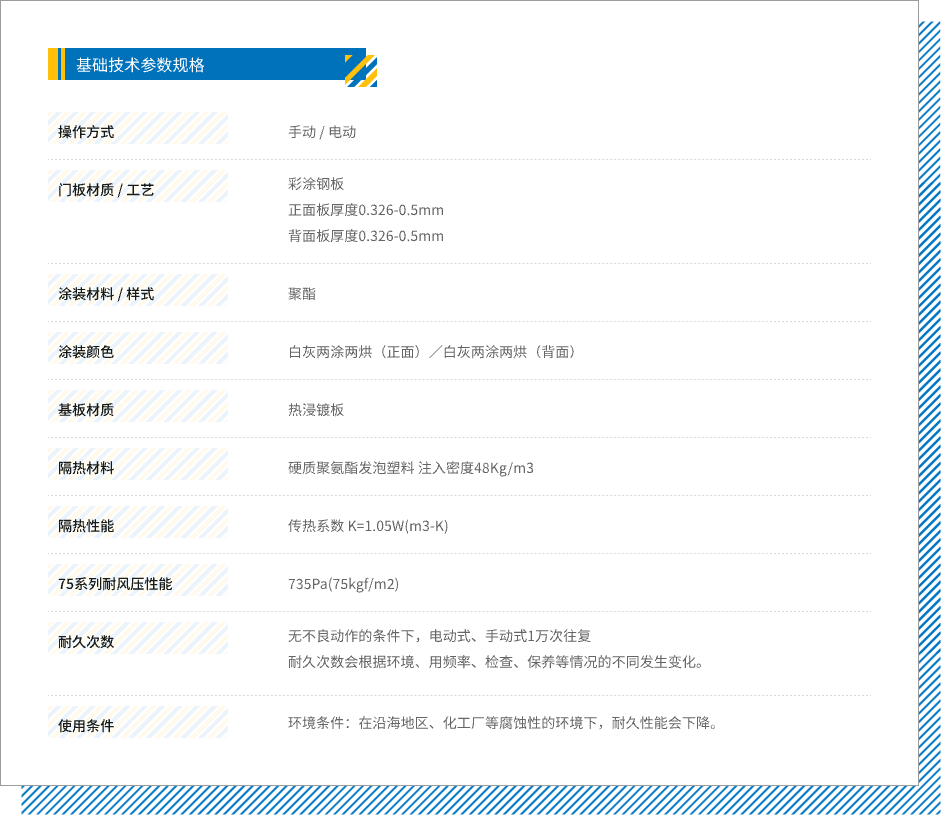Screen dimensions: 941x815
Task: Click the 彩涂钢板 text
Action: click(316, 184)
